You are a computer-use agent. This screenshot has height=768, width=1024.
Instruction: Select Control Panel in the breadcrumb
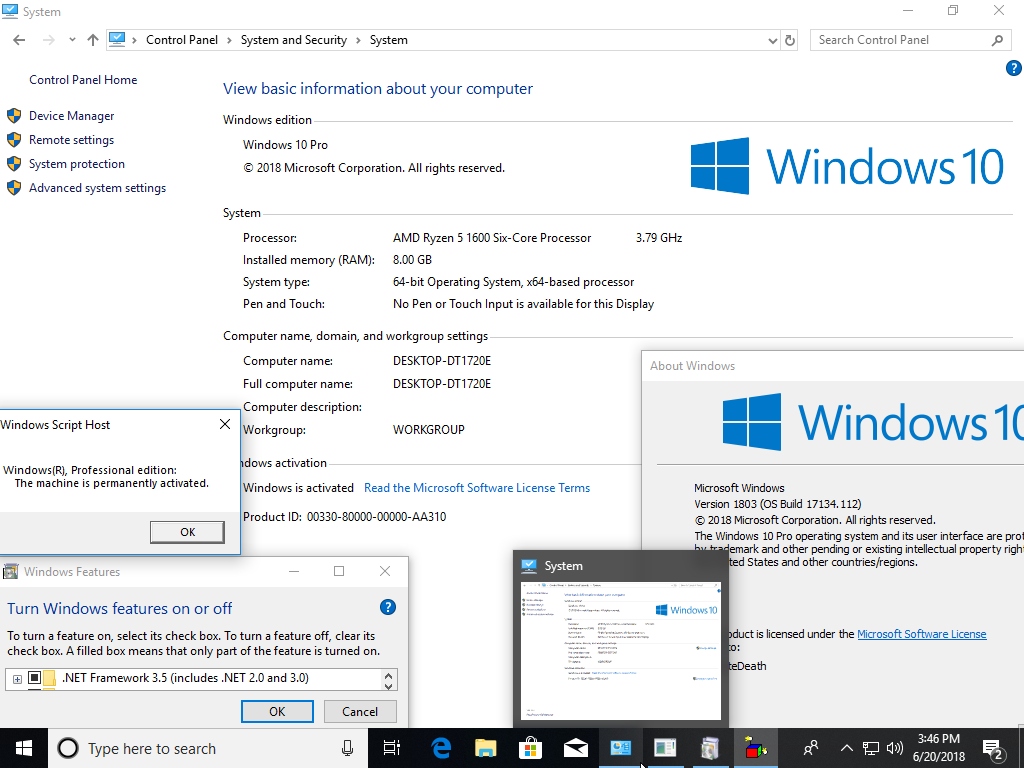pos(182,40)
